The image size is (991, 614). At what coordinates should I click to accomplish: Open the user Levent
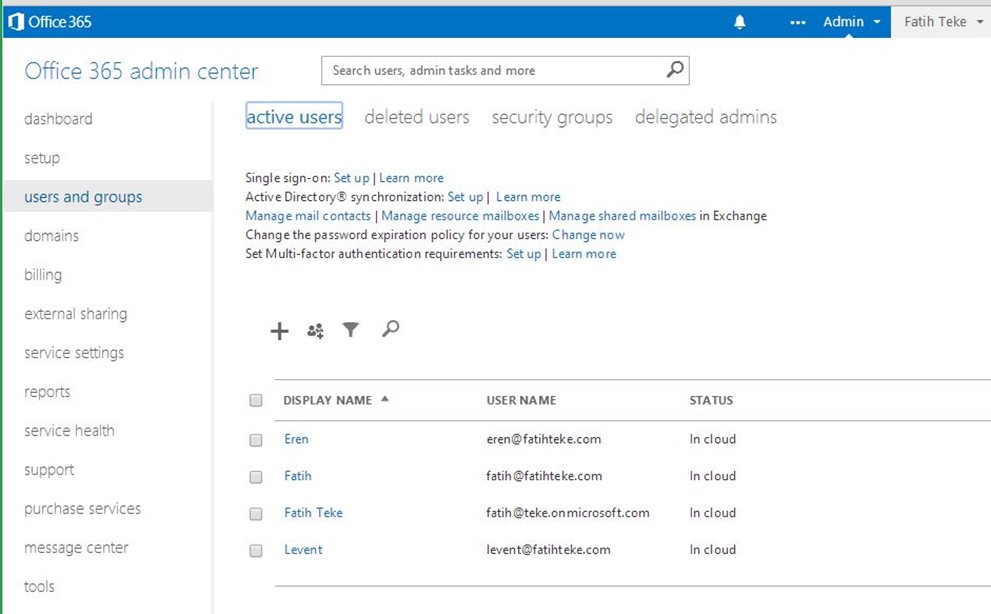click(x=303, y=550)
